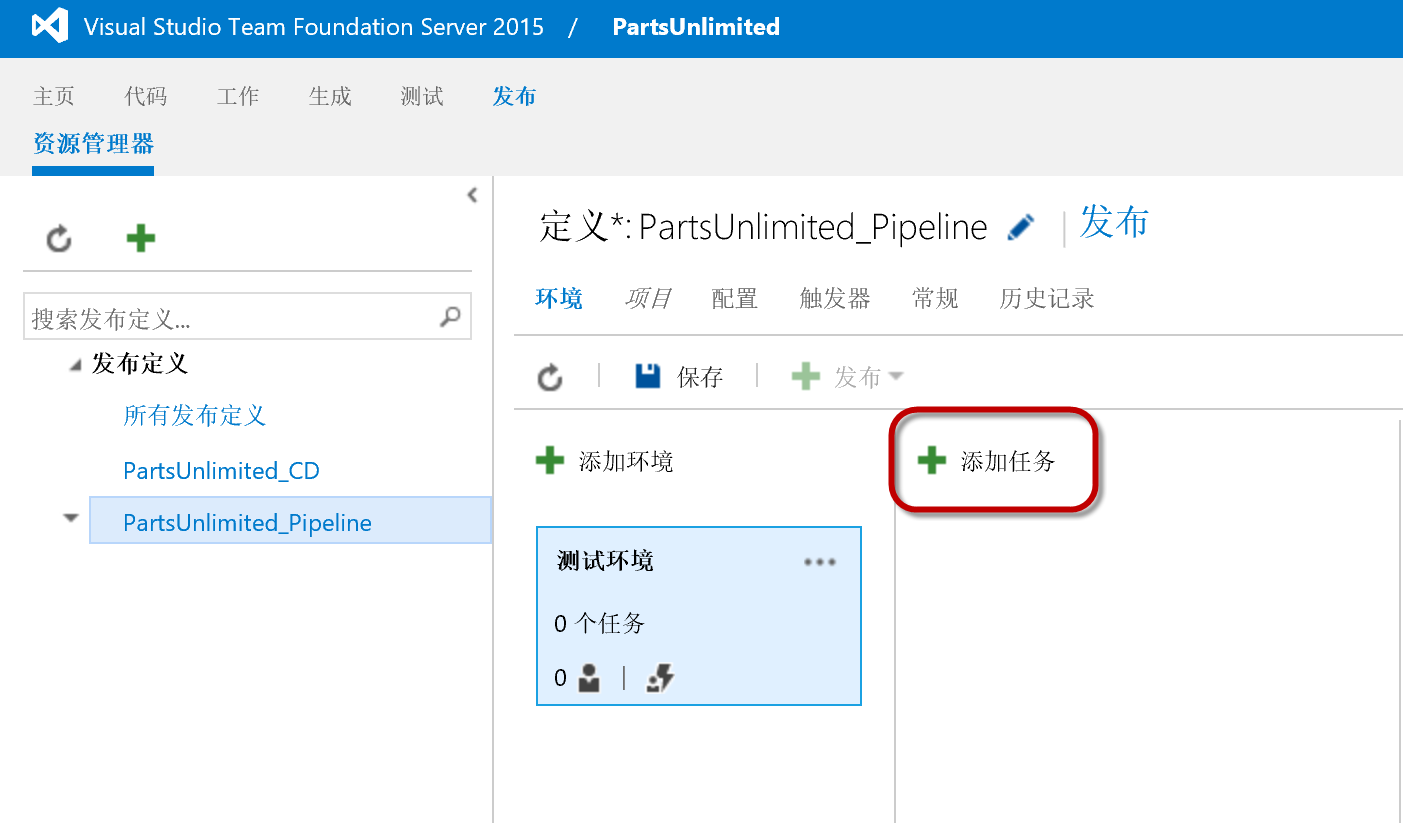
Task: Refresh the release definitions list in sidebar
Action: (60, 239)
